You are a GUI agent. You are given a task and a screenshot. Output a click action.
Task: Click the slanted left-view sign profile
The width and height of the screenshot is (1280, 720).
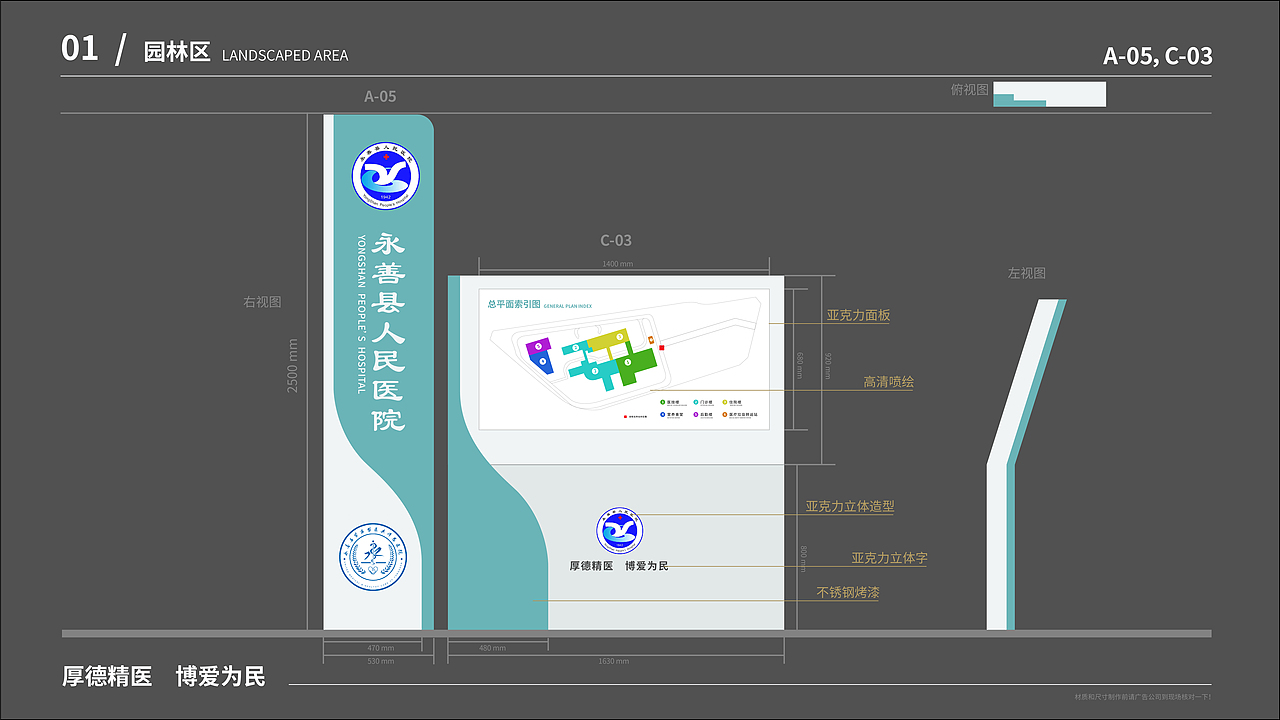click(1025, 465)
